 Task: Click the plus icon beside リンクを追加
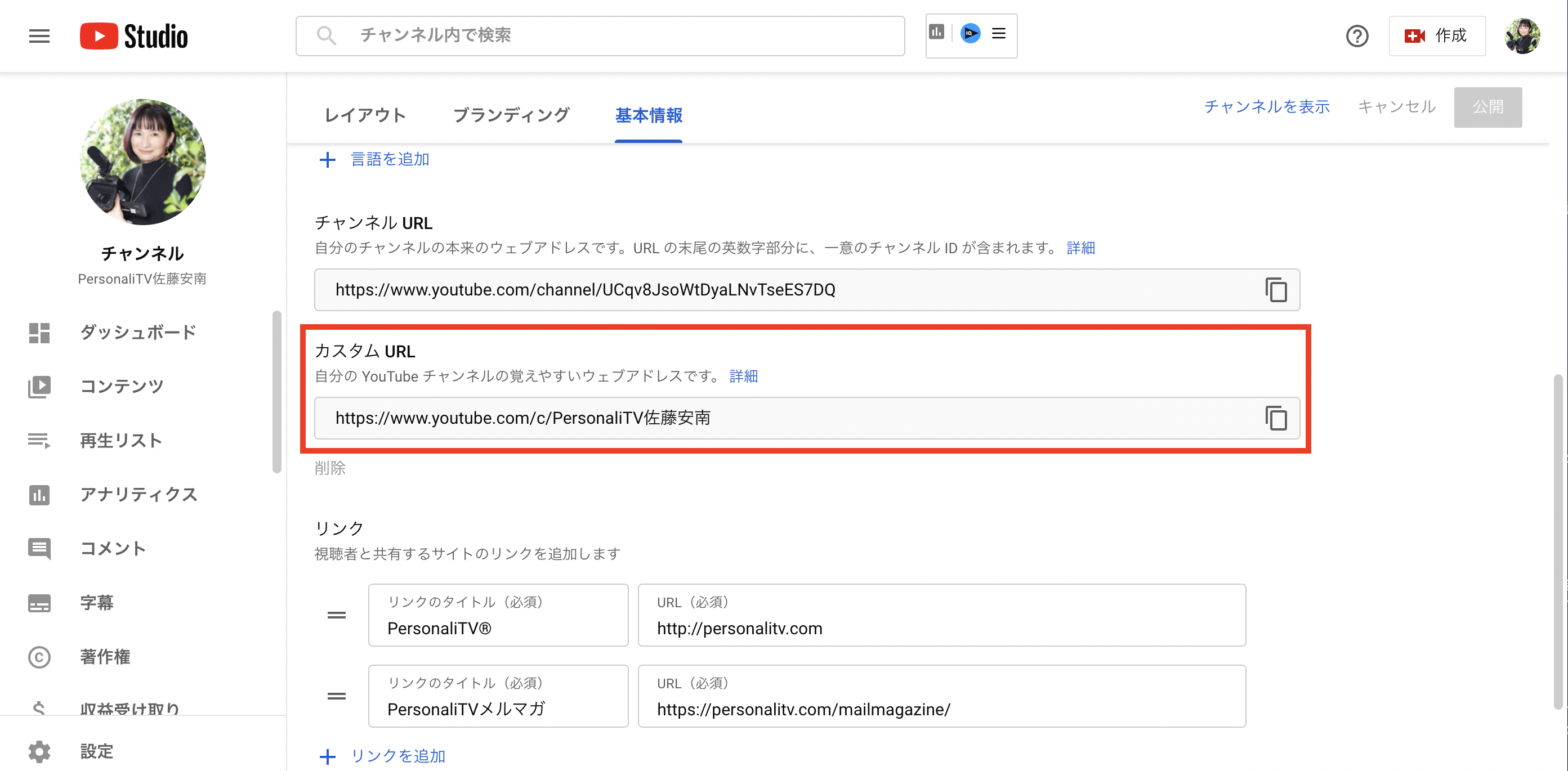pyautogui.click(x=328, y=757)
